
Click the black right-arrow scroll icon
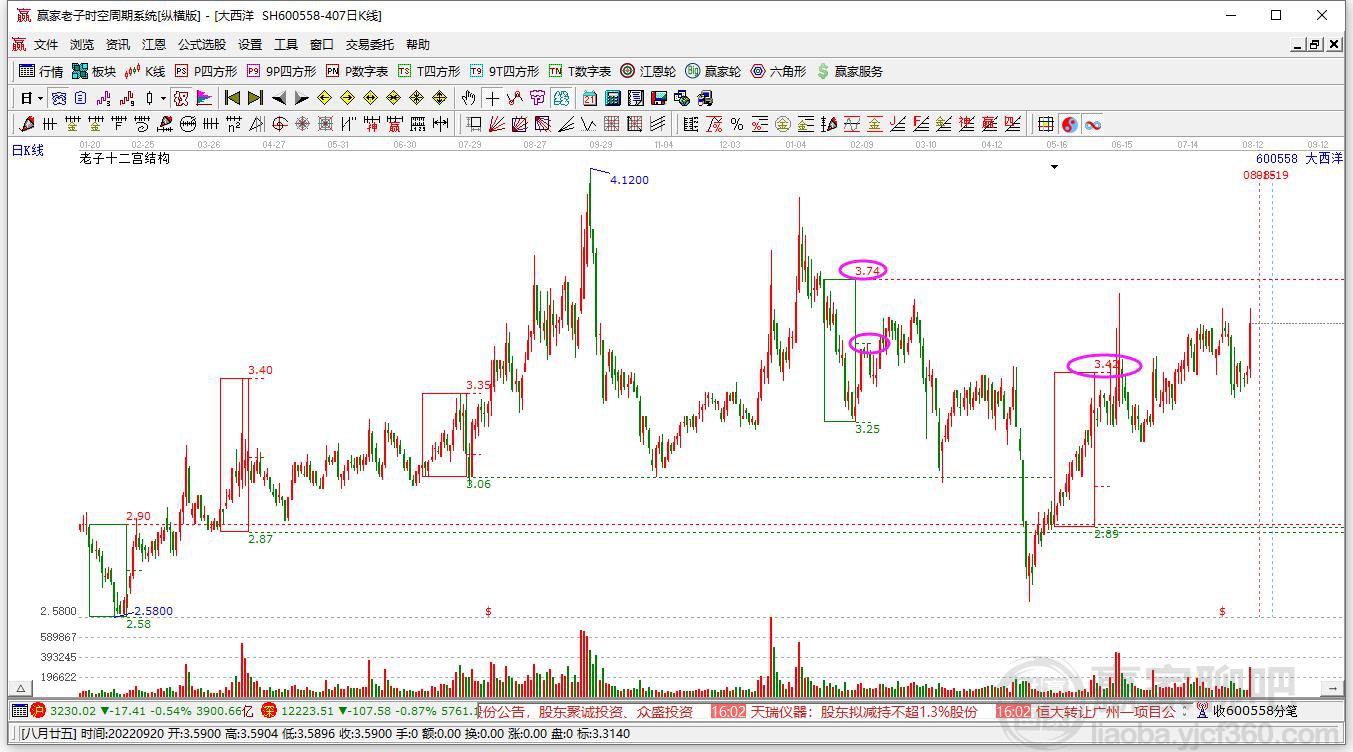click(x=301, y=98)
